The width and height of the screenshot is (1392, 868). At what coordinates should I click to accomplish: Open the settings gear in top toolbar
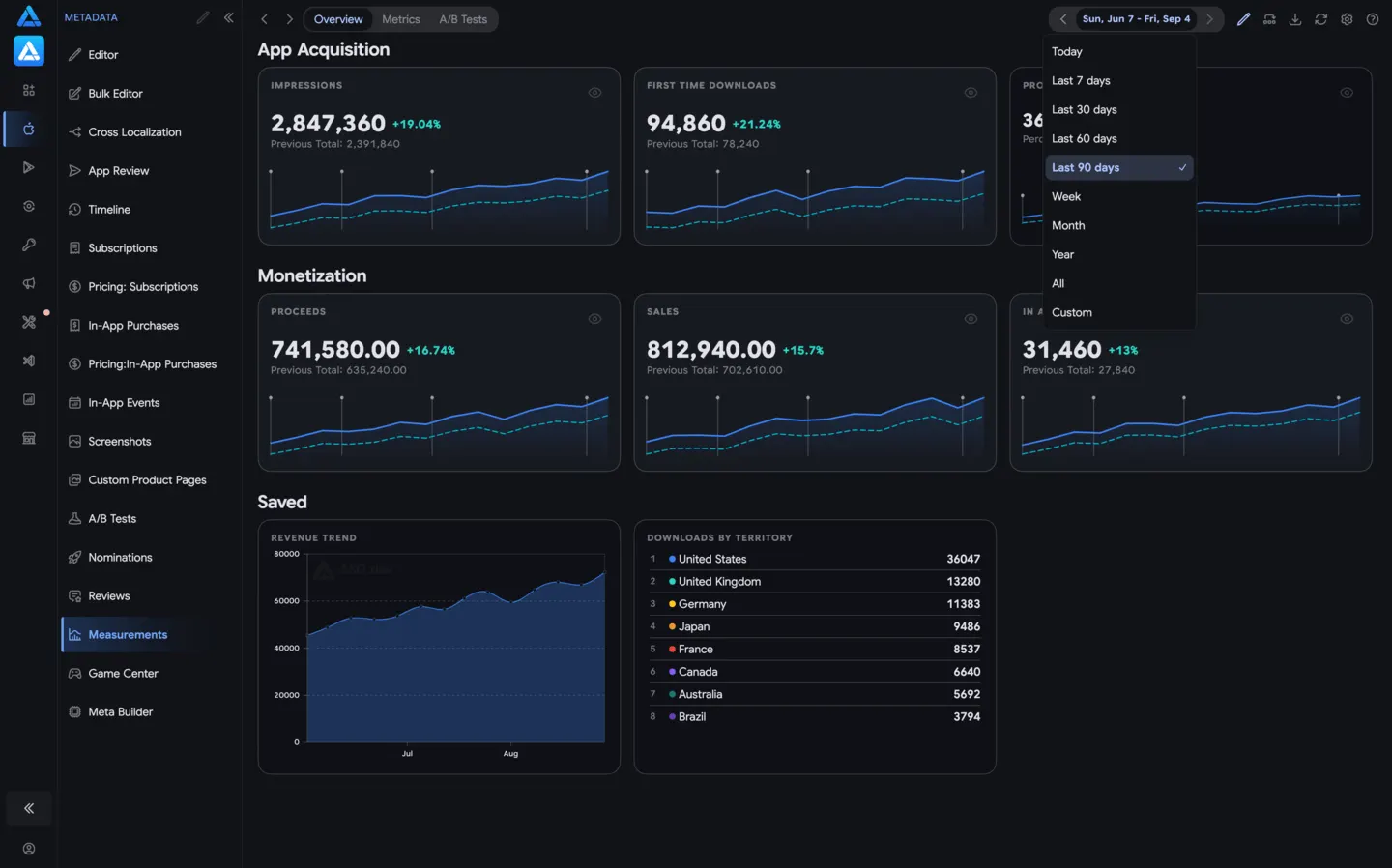tap(1347, 19)
